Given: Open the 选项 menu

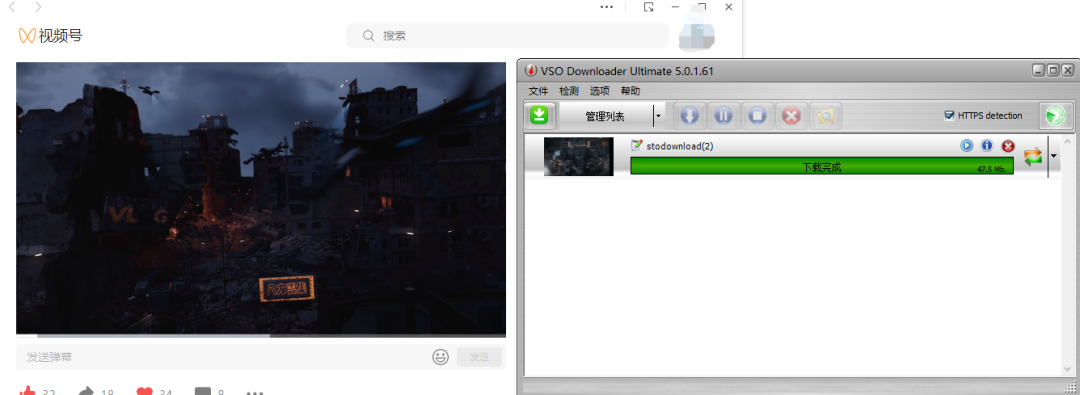Looking at the screenshot, I should [x=600, y=91].
